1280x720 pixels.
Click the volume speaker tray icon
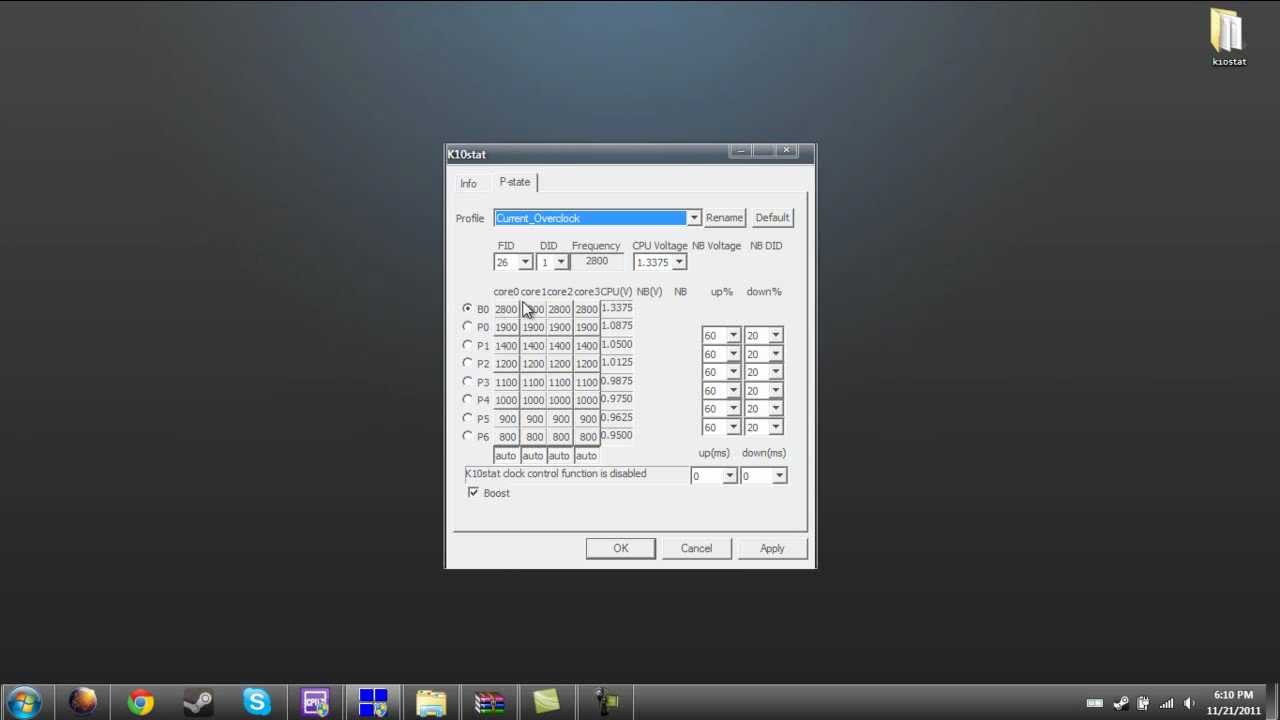1189,703
